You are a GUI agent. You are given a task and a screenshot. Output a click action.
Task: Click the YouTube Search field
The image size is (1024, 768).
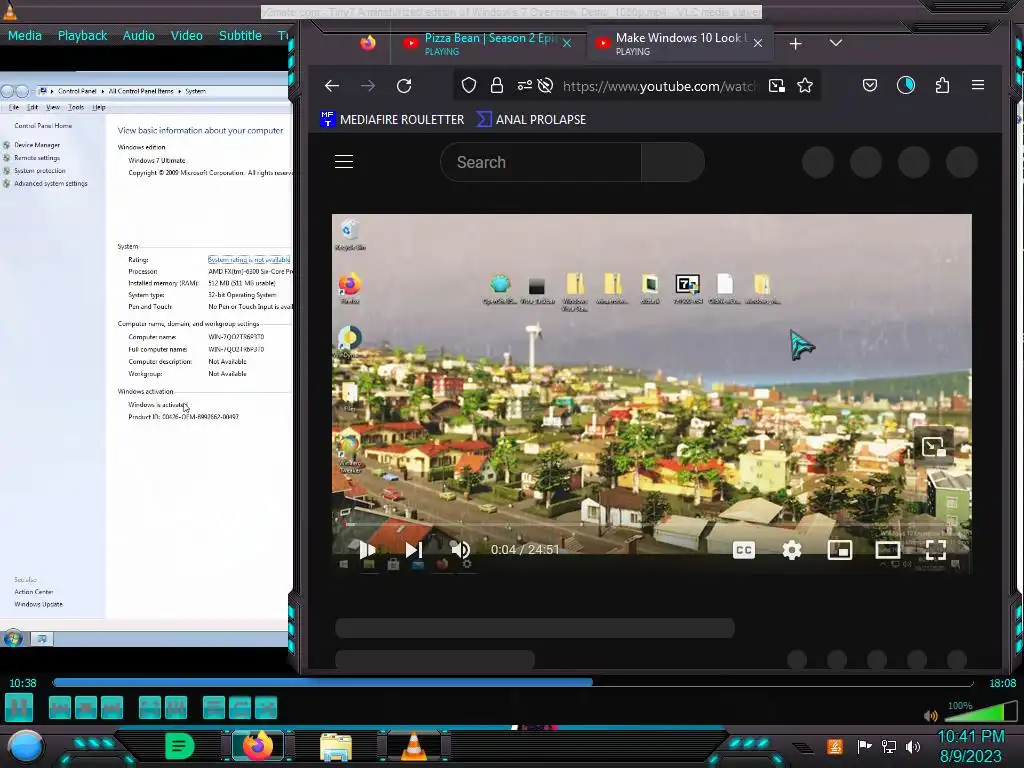coord(541,162)
